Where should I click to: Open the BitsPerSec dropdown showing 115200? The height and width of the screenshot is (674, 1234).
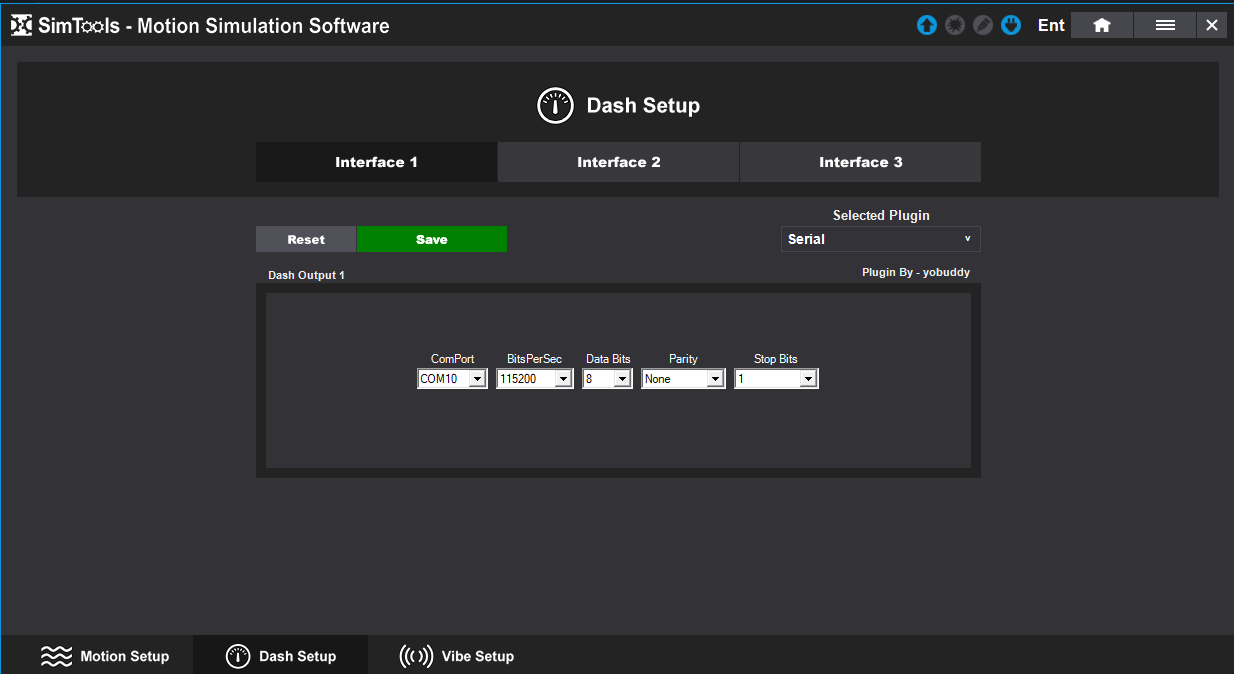[534, 379]
